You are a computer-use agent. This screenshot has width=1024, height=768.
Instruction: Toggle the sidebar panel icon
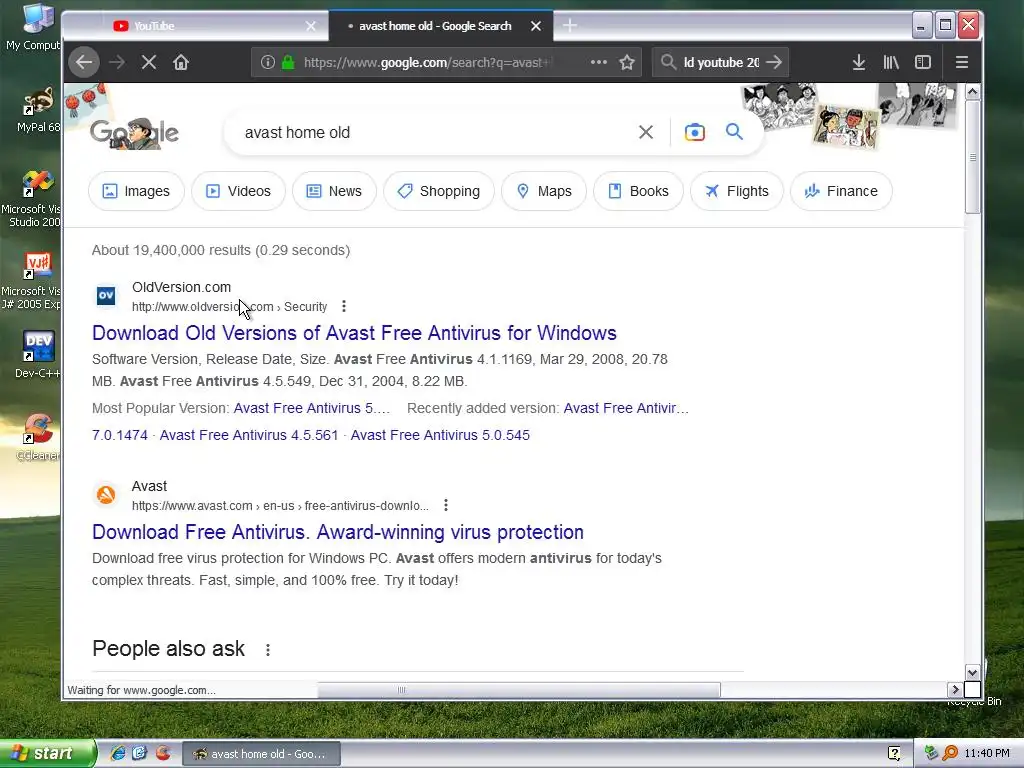click(923, 62)
